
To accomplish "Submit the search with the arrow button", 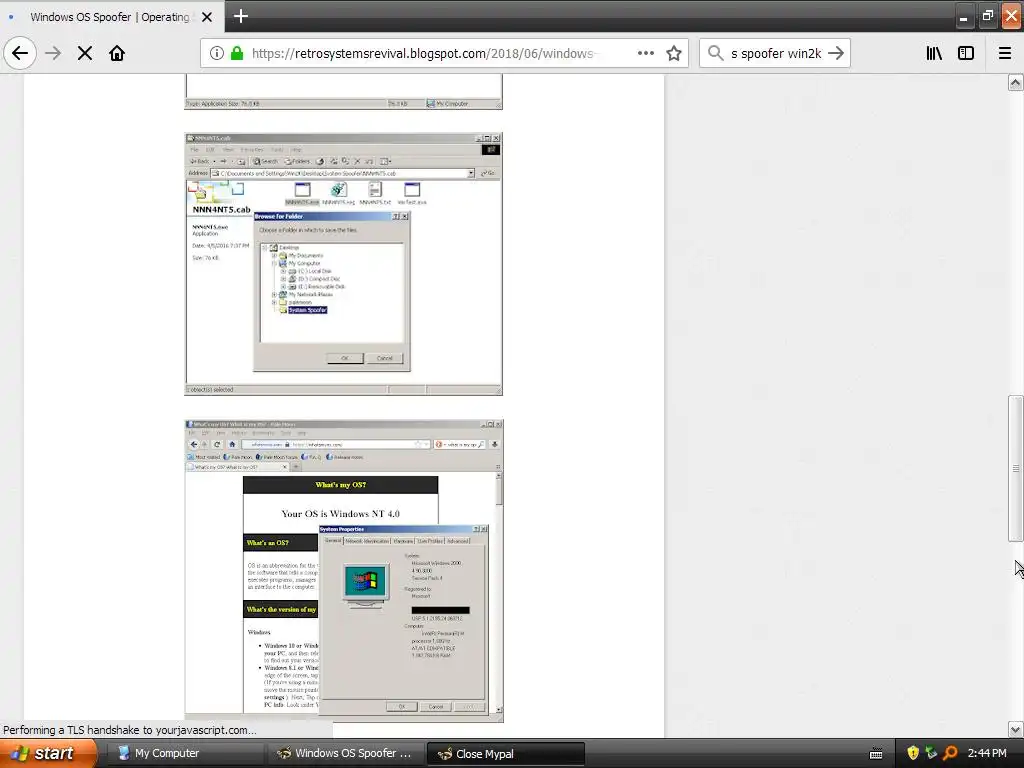I will pyautogui.click(x=836, y=53).
